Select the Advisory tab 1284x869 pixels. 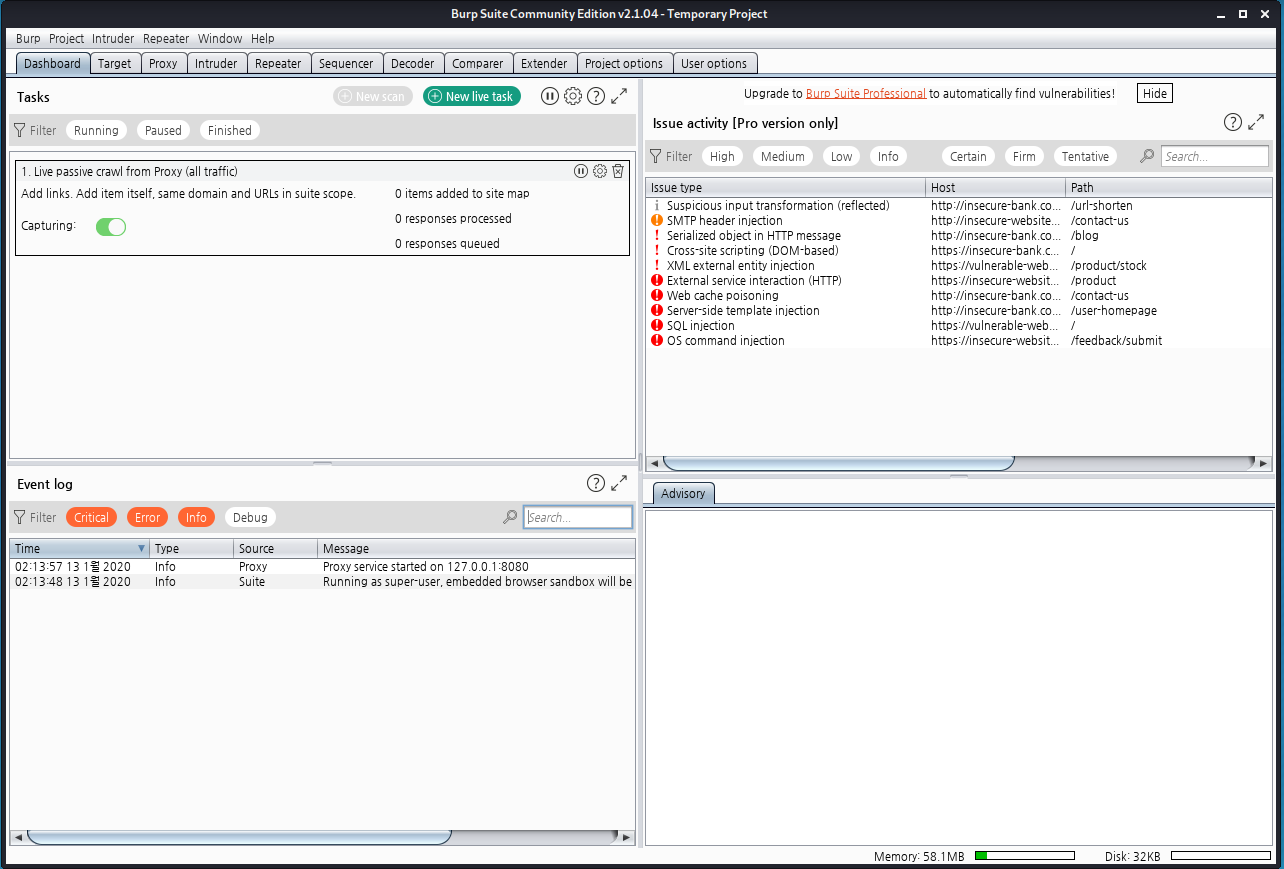coord(683,493)
